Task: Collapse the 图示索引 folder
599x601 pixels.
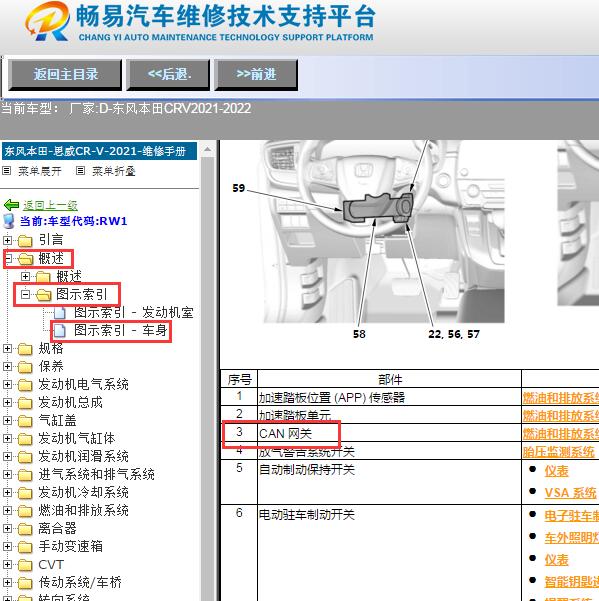Action: point(25,294)
